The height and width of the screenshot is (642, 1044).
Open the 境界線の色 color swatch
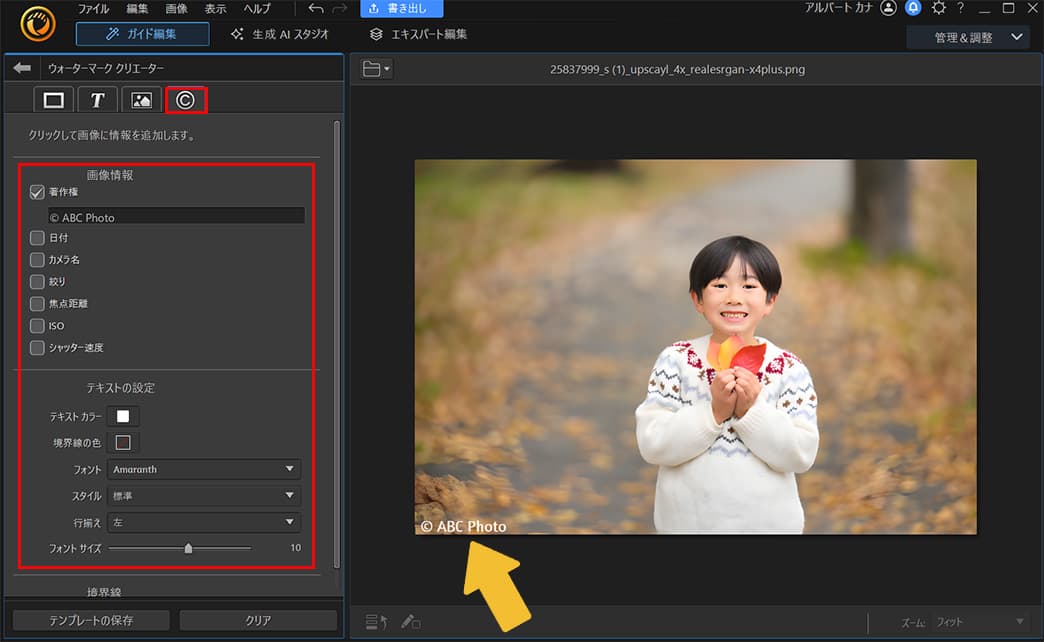pos(123,442)
